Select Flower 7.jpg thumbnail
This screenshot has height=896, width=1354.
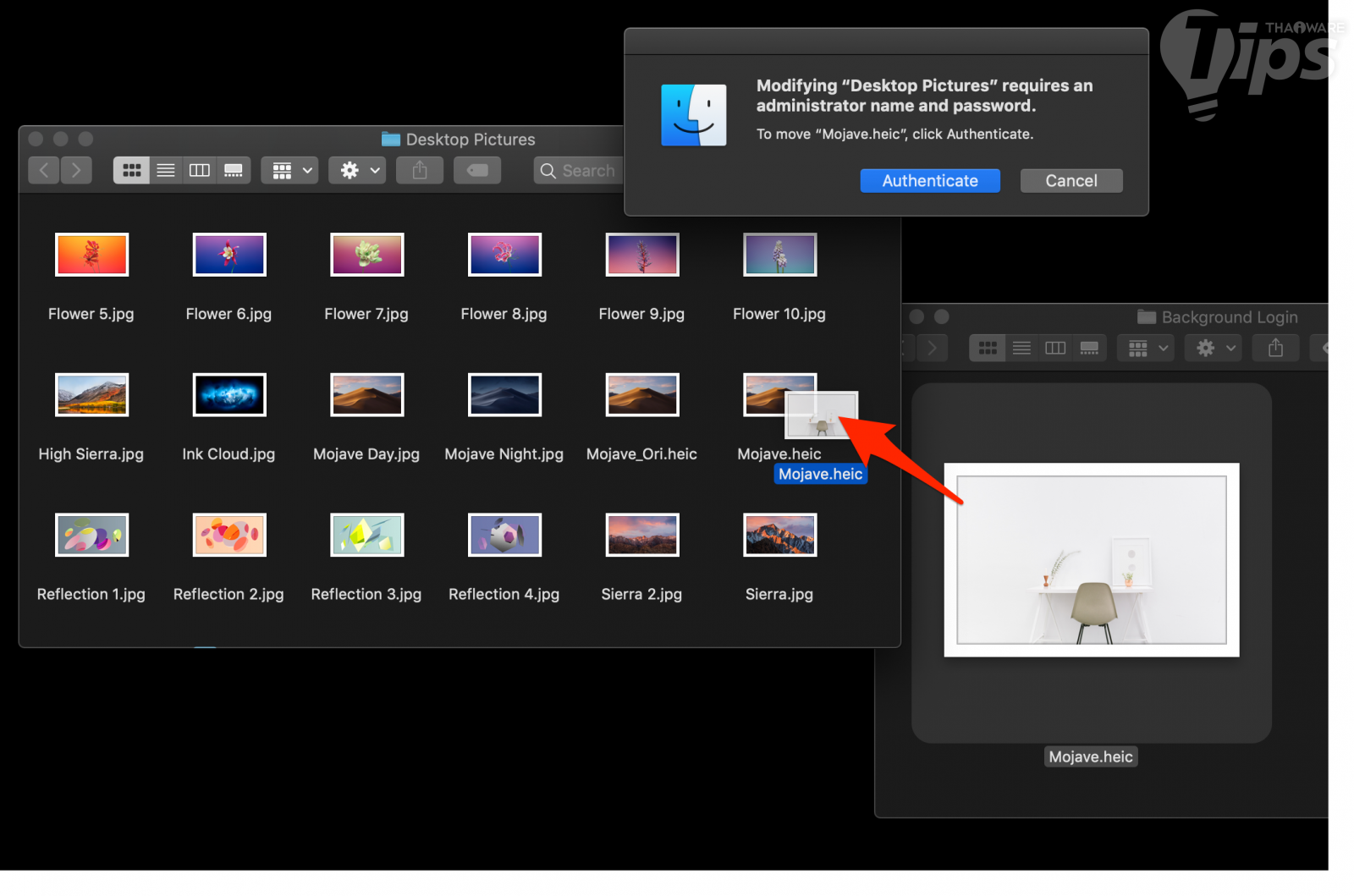point(366,254)
